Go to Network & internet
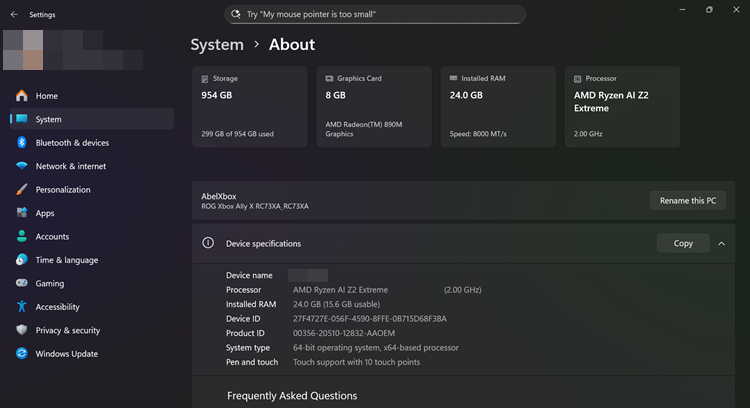The image size is (750, 408). coord(91,166)
